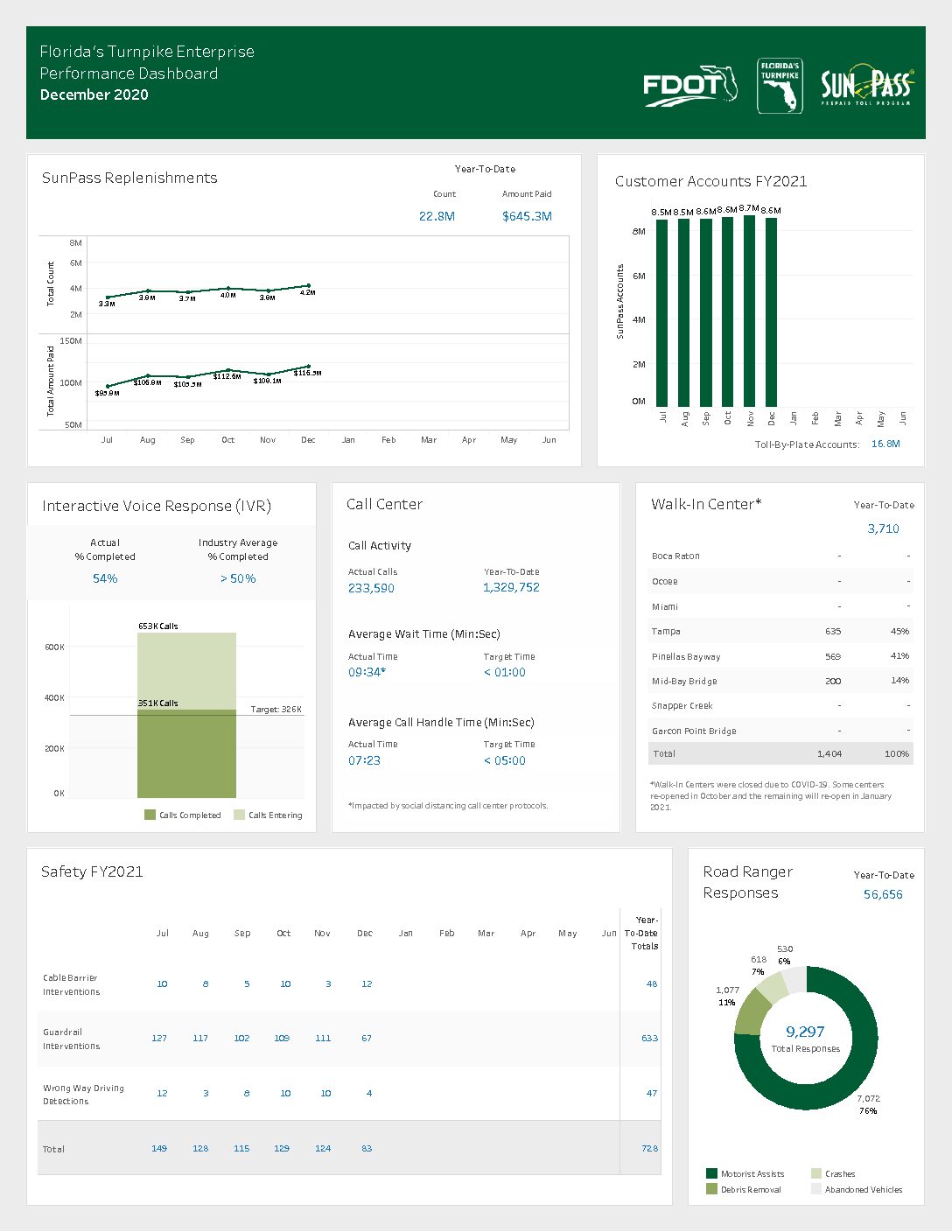
Task: Click the Wrong Way Driving Detections label
Action: click(83, 1094)
